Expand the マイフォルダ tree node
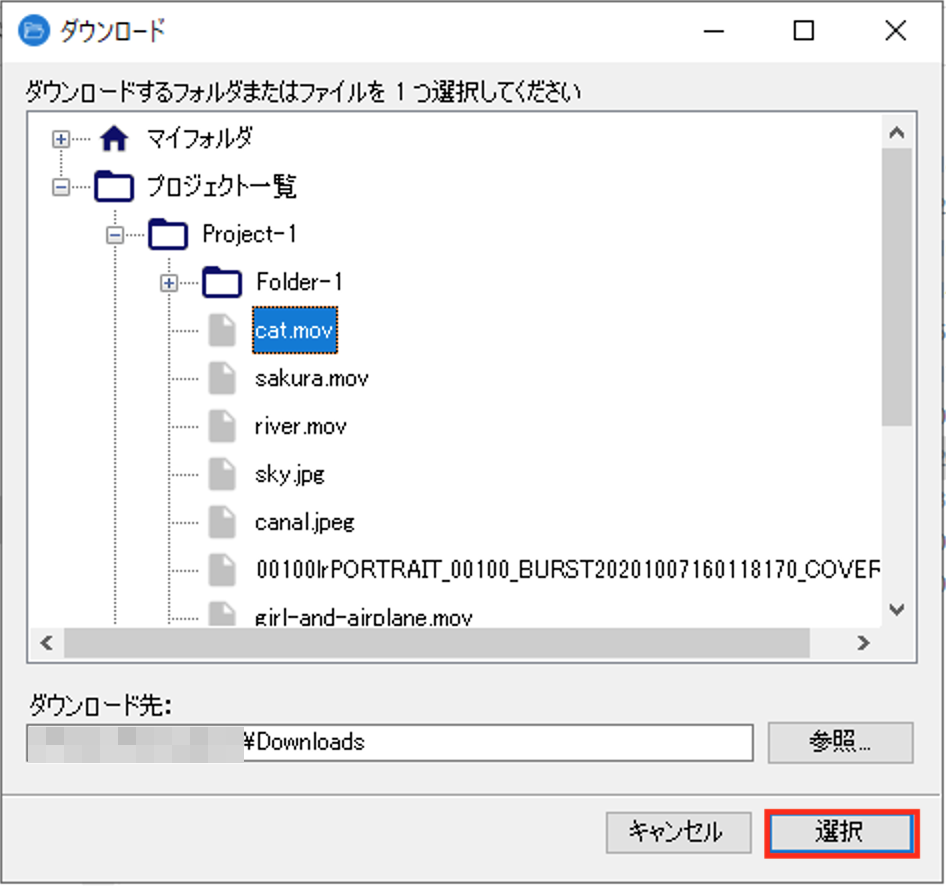 coord(62,141)
